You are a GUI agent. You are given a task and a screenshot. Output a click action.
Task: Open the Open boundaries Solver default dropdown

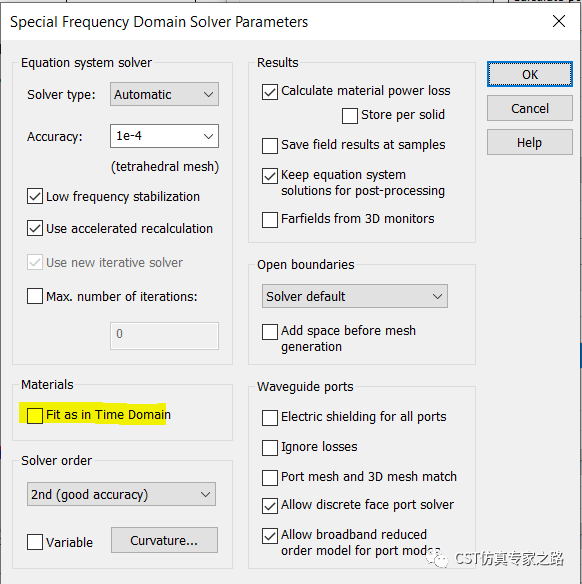355,296
